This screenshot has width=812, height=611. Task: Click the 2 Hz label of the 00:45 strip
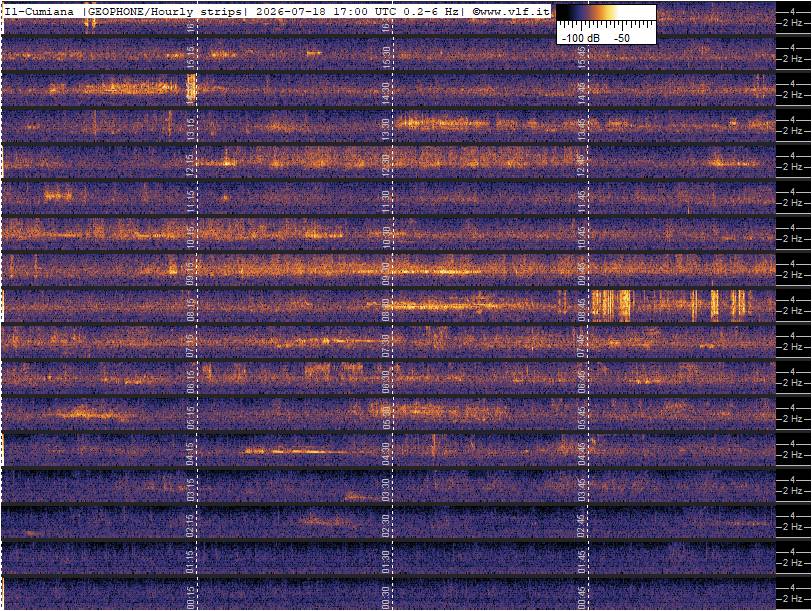click(792, 599)
